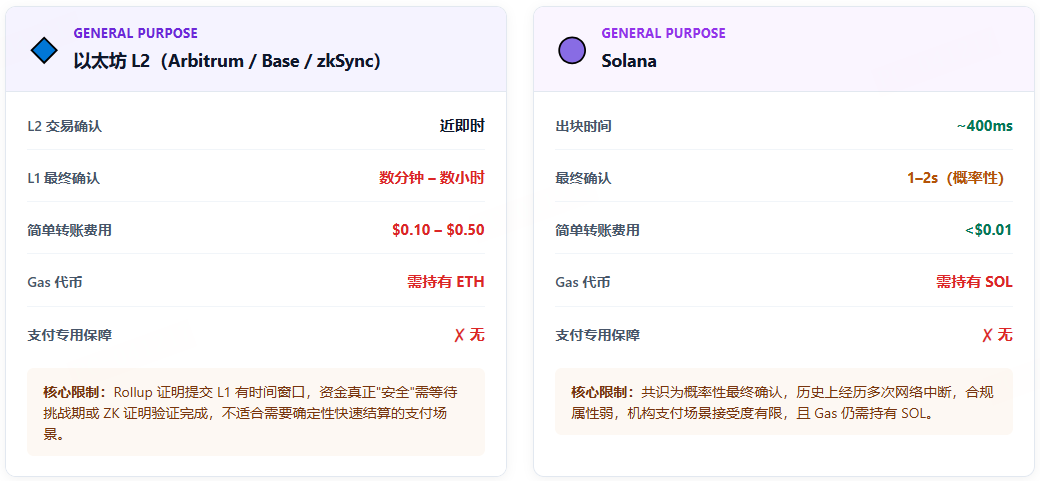Click the Rollup 核心限制 note box

click(256, 412)
